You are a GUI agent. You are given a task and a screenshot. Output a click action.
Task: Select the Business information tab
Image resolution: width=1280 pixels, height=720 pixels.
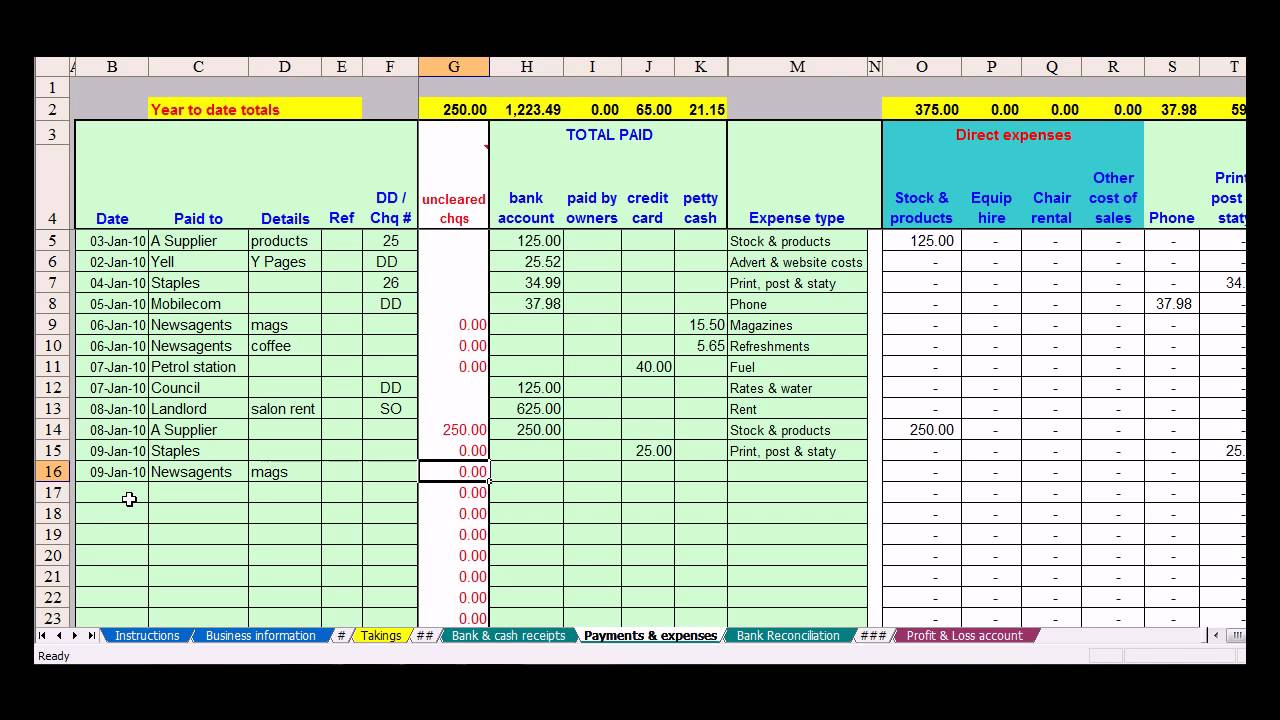[260, 635]
